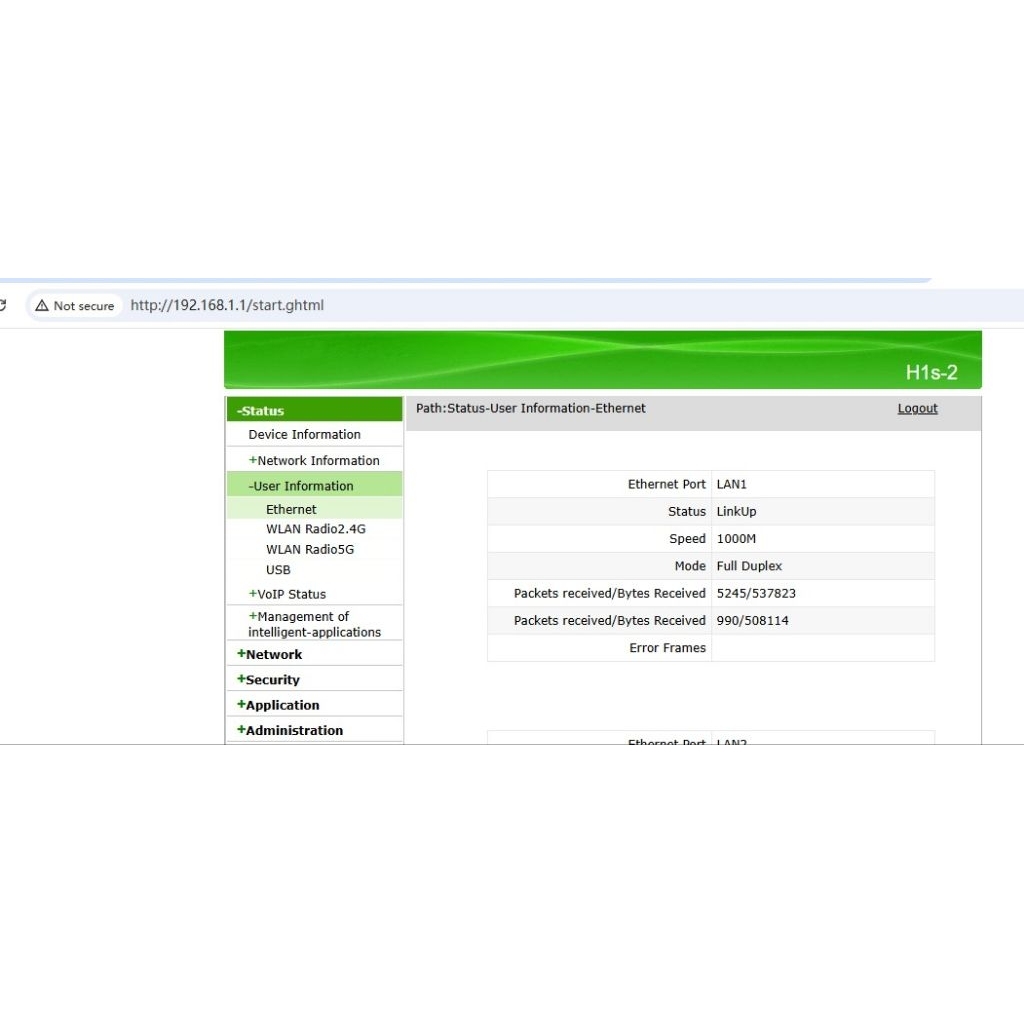1024x1024 pixels.
Task: Open WLAN Radio2.4G user information
Action: [316, 529]
